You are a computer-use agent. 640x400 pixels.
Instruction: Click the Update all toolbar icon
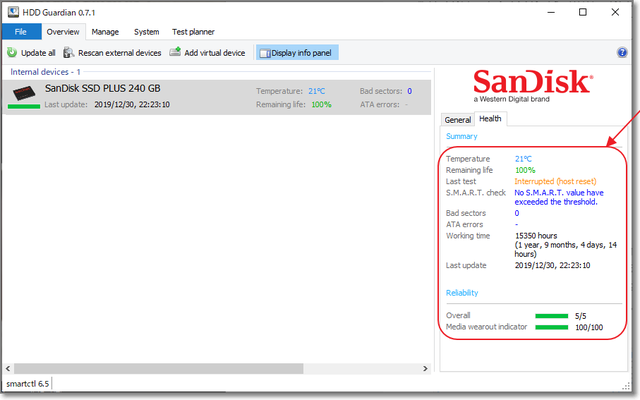12,52
